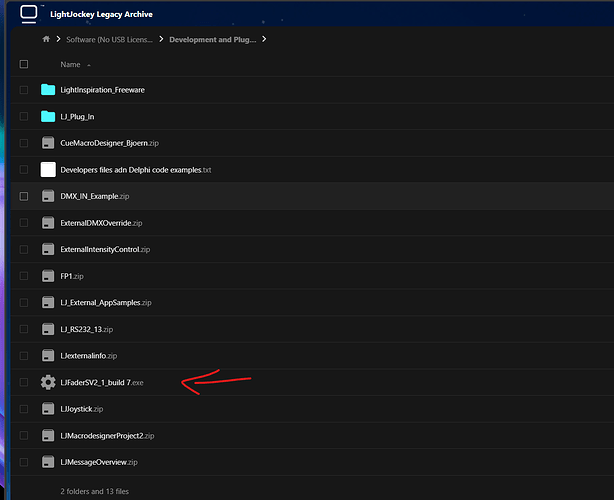Select LJ_External_AppSamples.zip file name

[x=106, y=303]
